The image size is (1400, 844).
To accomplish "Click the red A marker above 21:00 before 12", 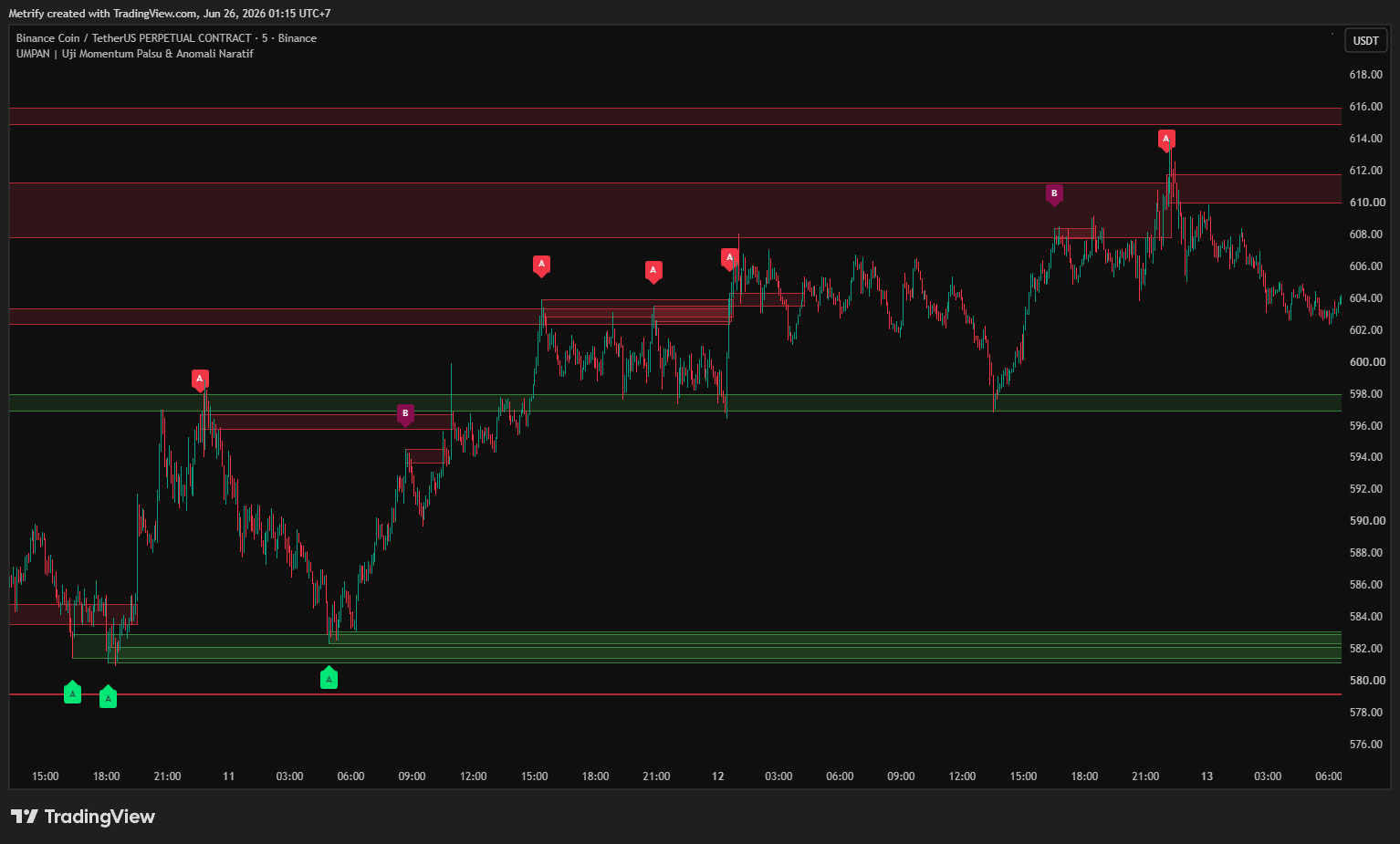I will tap(653, 271).
